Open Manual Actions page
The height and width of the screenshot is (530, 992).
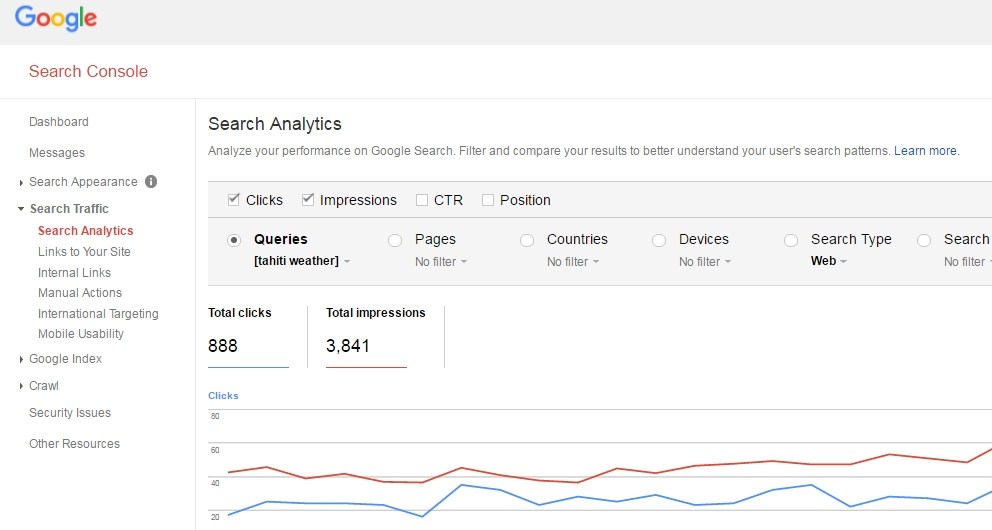[80, 293]
